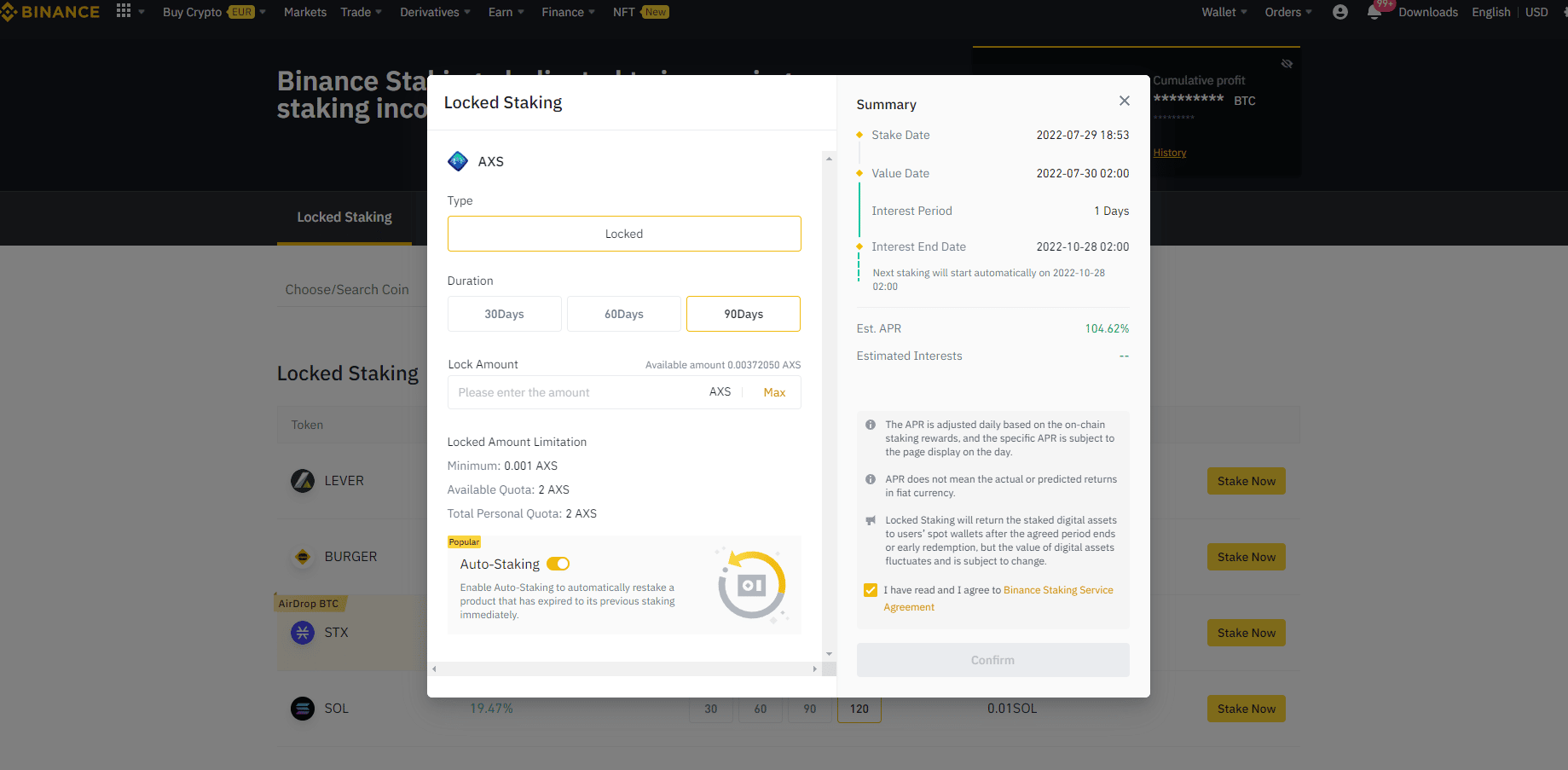Close the Locked Staking dialog
The width and height of the screenshot is (1568, 770).
point(1124,101)
